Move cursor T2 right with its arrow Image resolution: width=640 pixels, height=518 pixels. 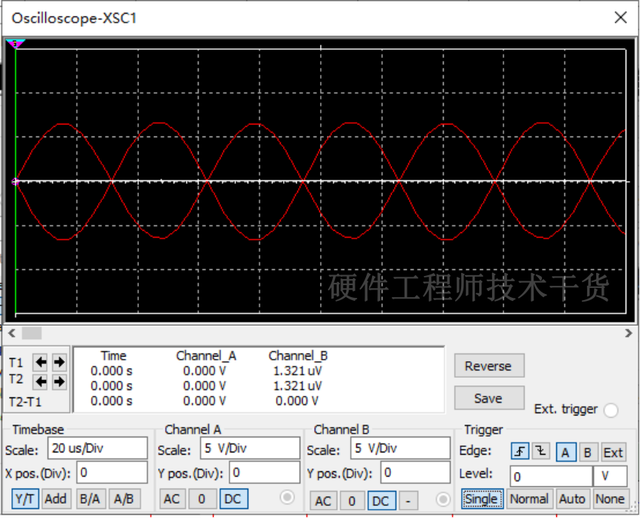pos(59,382)
